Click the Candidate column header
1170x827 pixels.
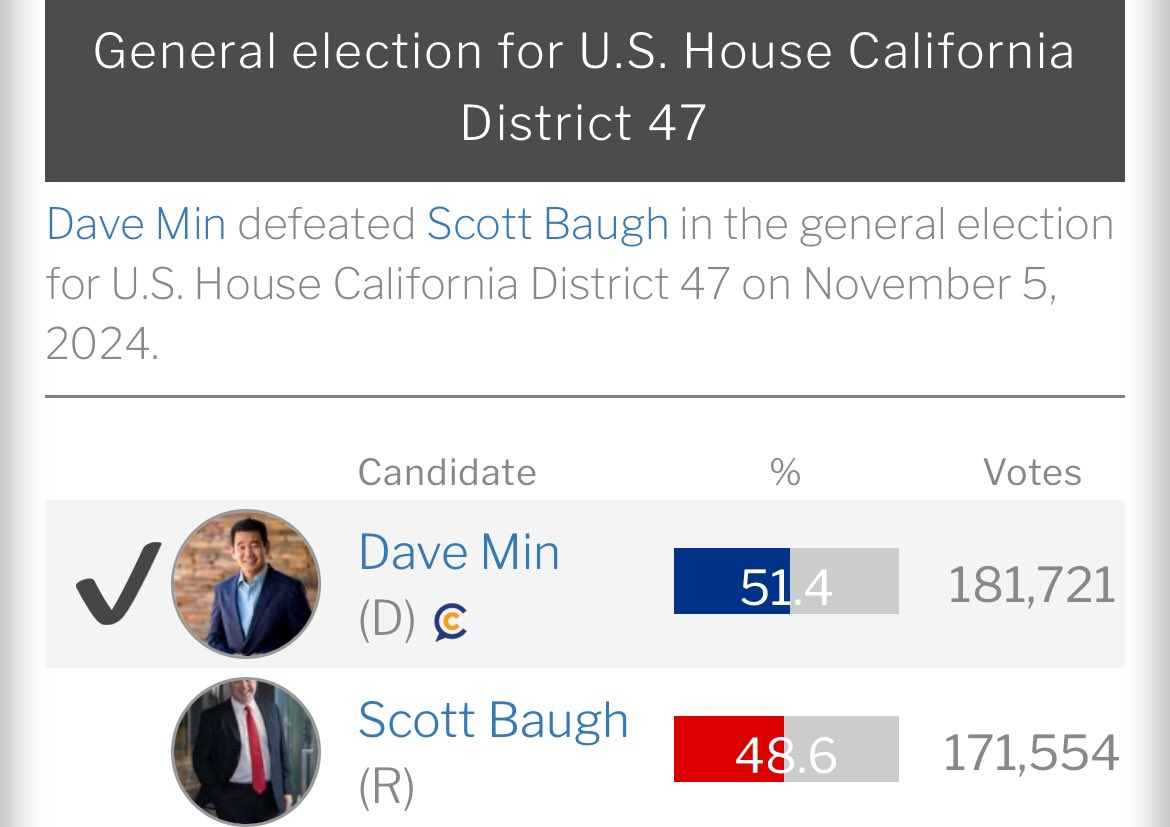(x=447, y=472)
